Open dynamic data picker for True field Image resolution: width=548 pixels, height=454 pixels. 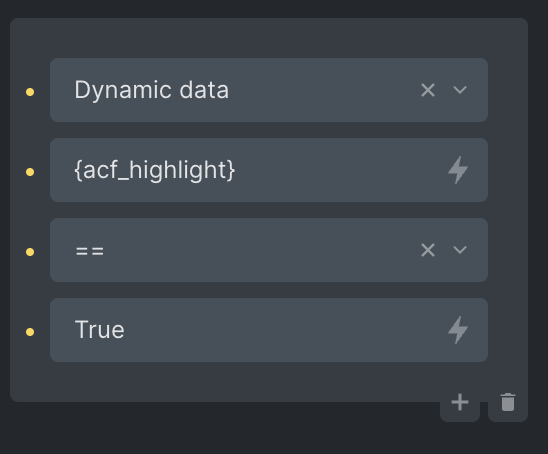click(458, 330)
